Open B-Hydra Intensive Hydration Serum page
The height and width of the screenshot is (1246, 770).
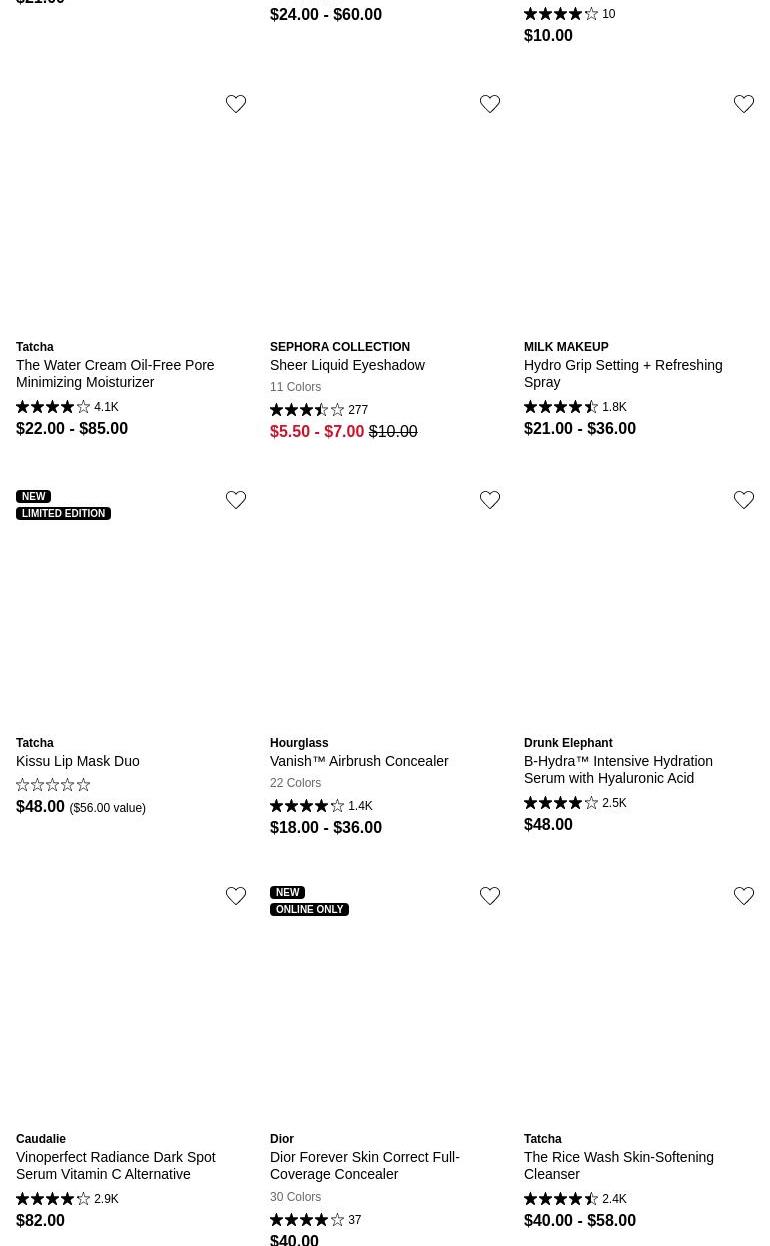[x=618, y=769]
